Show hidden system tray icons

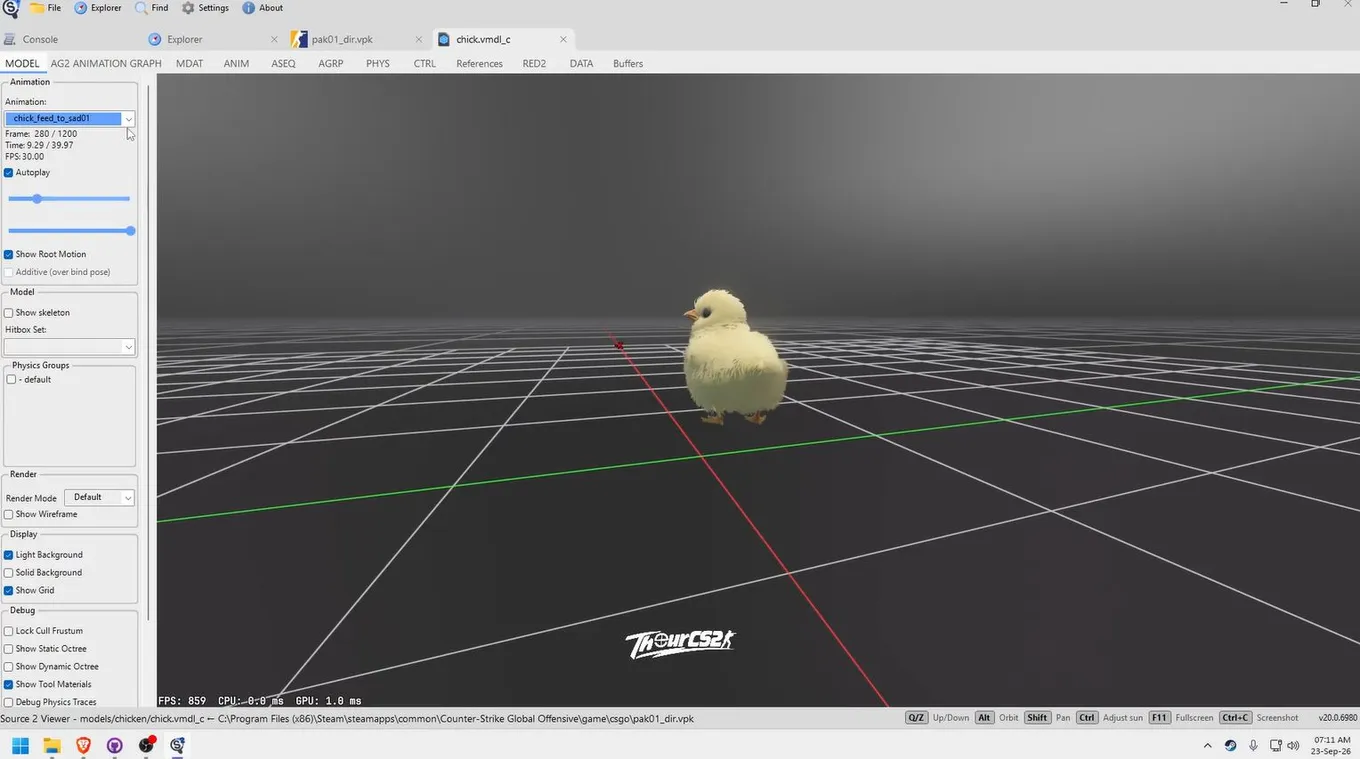point(1207,746)
